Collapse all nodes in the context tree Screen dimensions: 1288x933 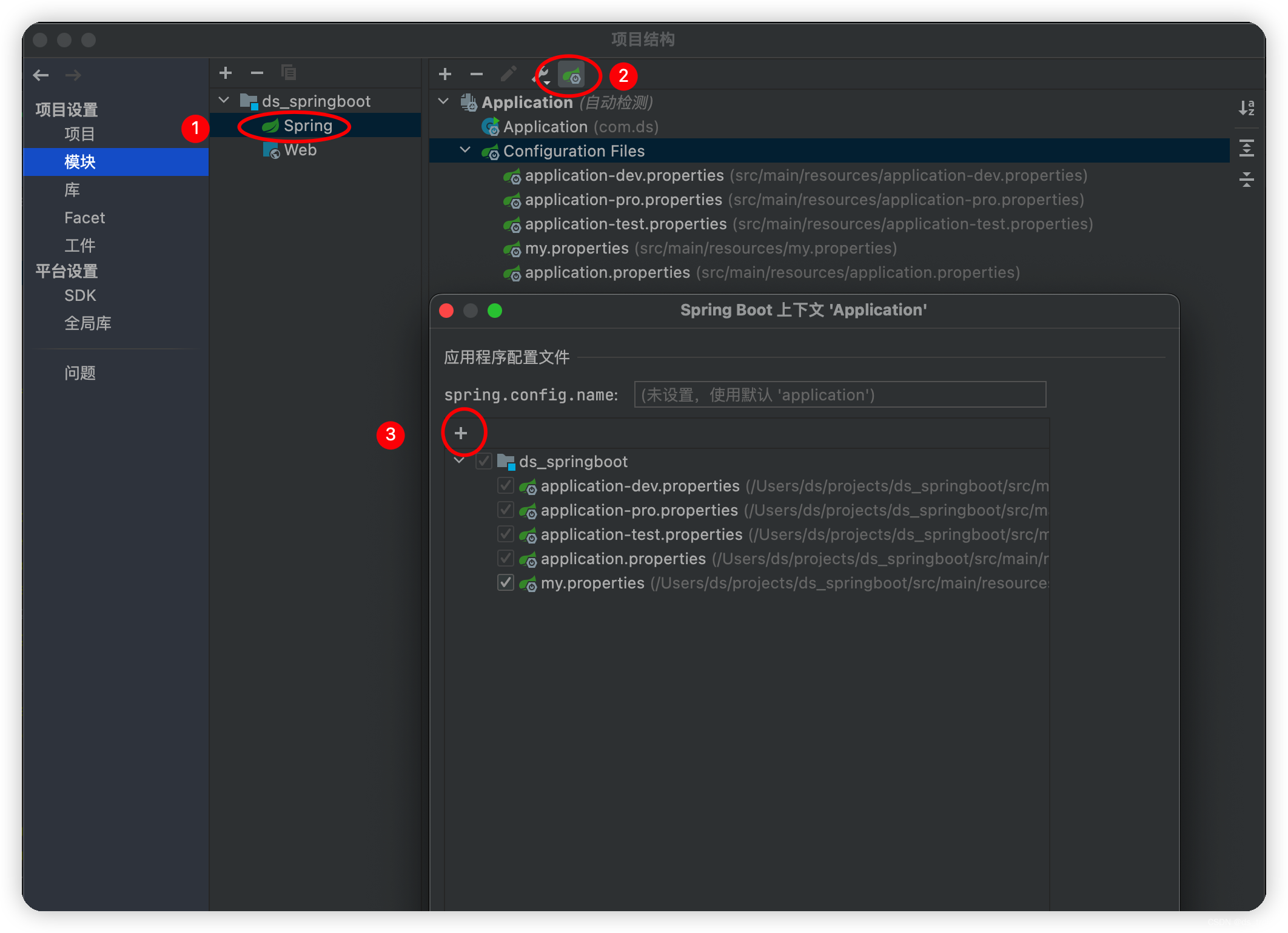(1247, 180)
